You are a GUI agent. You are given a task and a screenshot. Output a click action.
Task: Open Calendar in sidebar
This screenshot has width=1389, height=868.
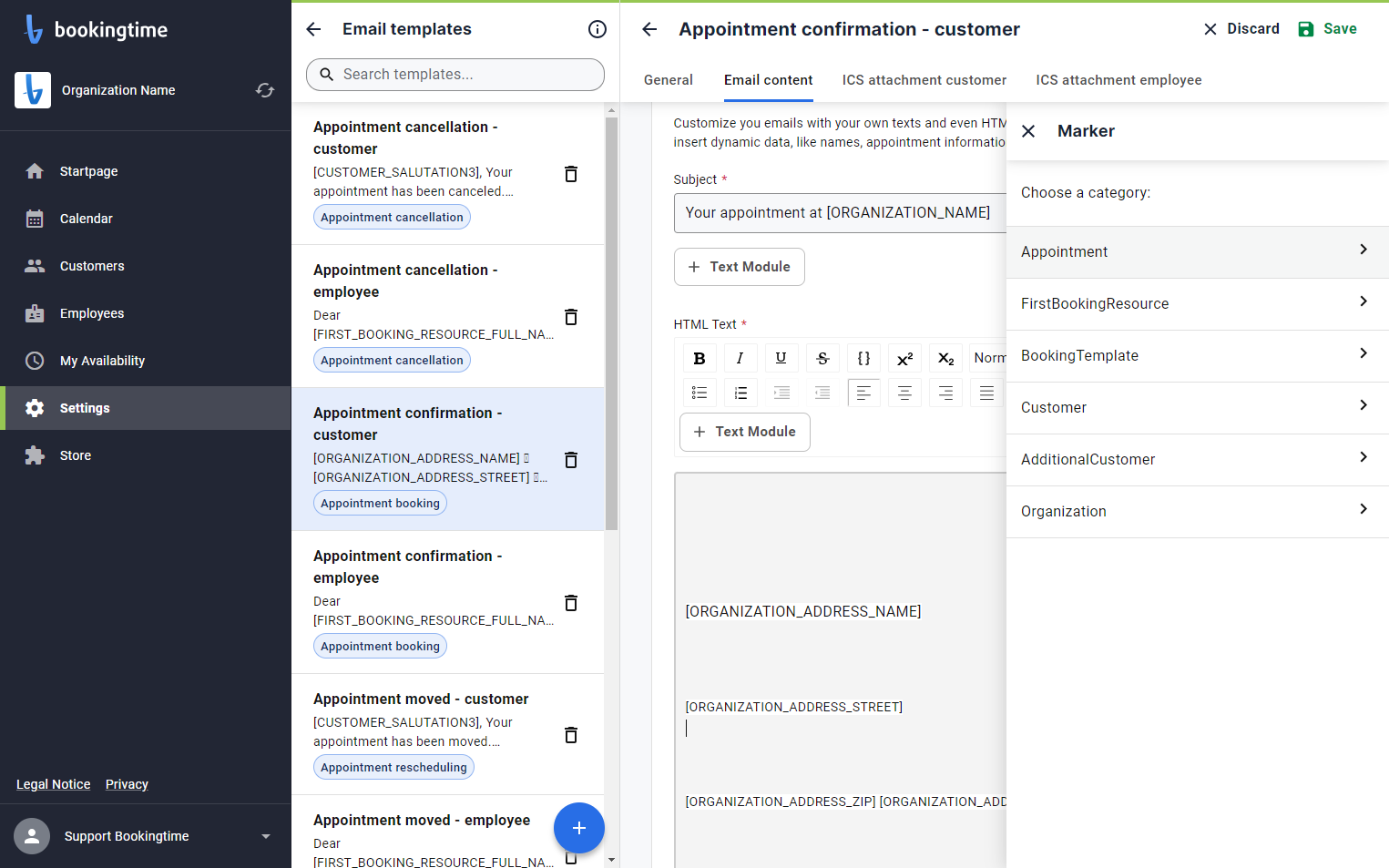tap(146, 219)
